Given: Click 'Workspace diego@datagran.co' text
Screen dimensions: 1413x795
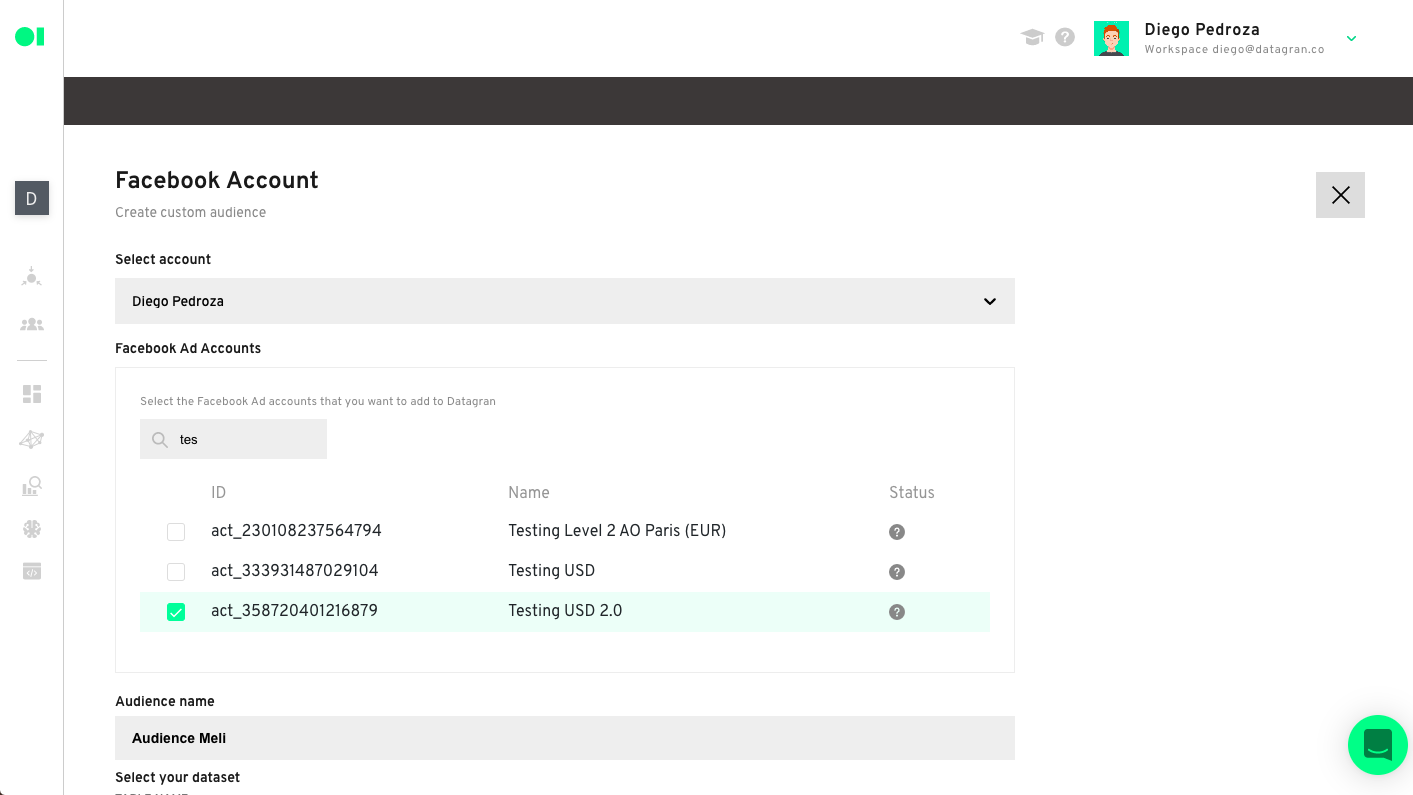Looking at the screenshot, I should coord(1234,49).
